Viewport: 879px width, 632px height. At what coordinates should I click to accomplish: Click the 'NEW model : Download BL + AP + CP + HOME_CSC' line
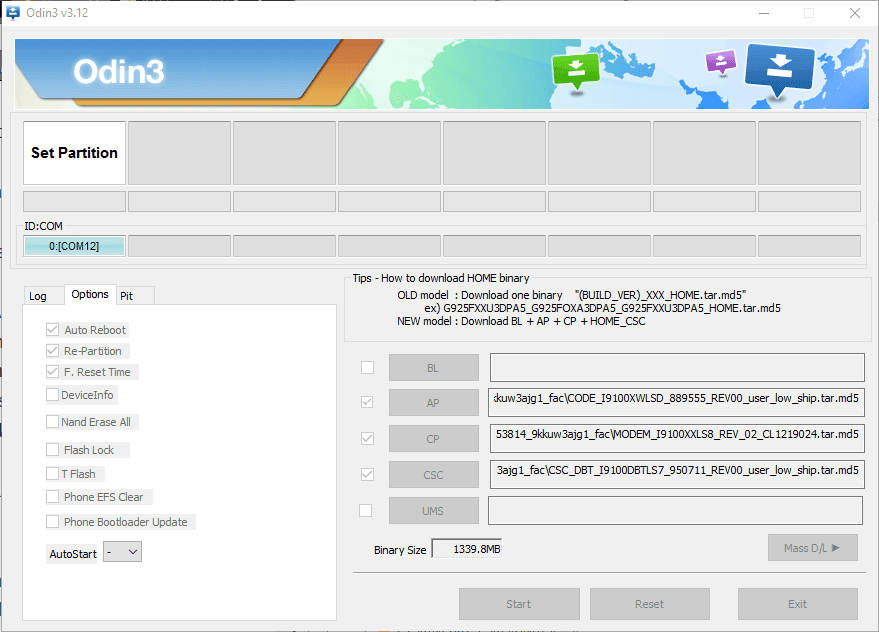point(521,321)
